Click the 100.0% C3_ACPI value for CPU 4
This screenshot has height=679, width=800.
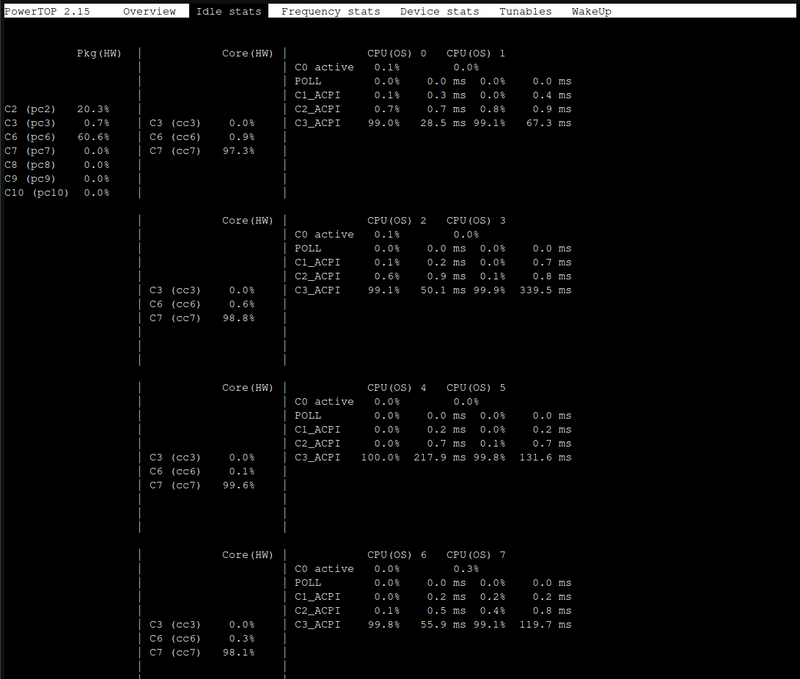coord(380,458)
